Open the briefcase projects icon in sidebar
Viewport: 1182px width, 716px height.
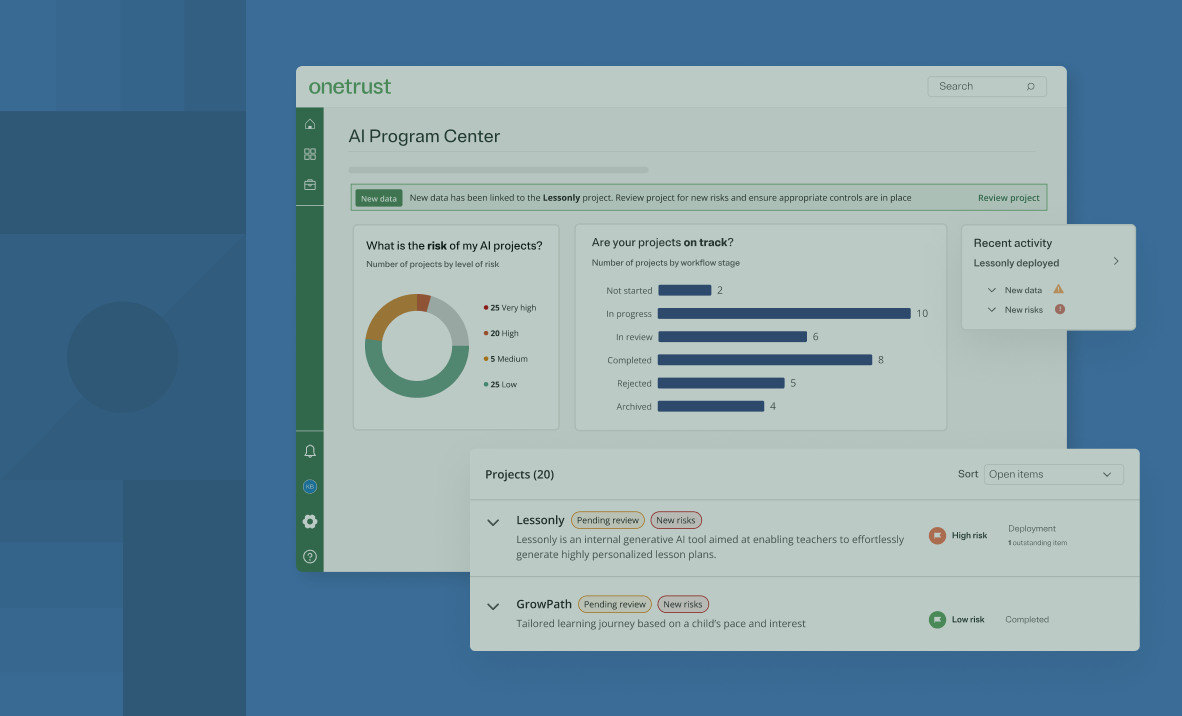pyautogui.click(x=310, y=184)
